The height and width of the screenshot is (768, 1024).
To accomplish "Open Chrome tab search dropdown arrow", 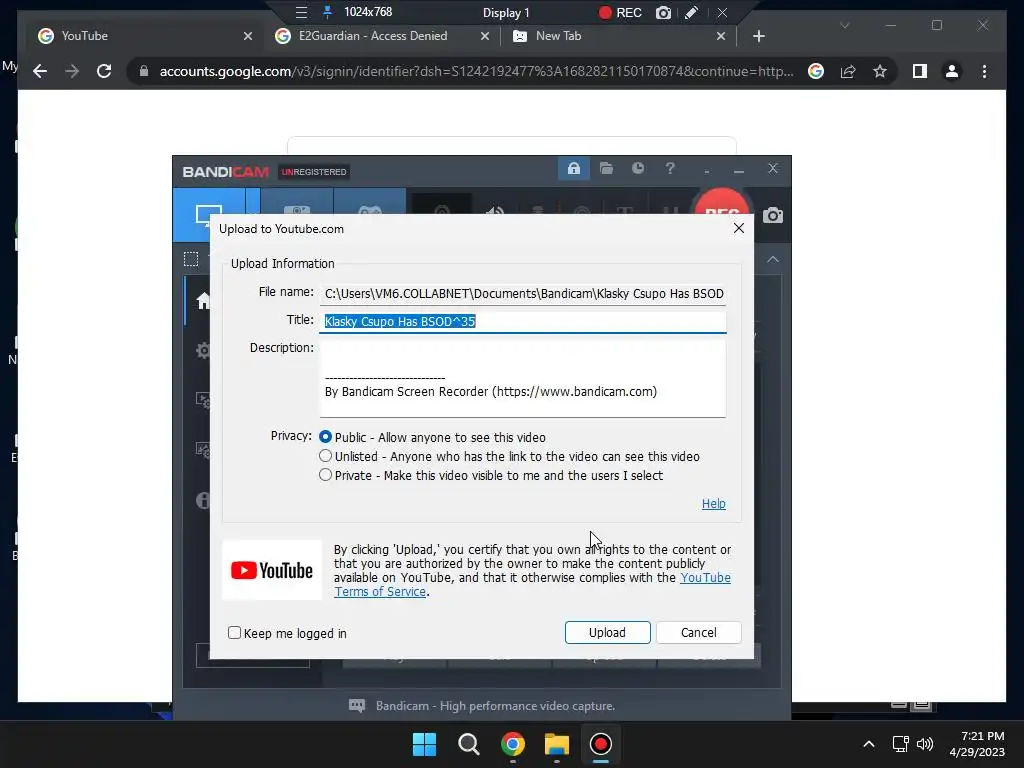I will [x=844, y=25].
